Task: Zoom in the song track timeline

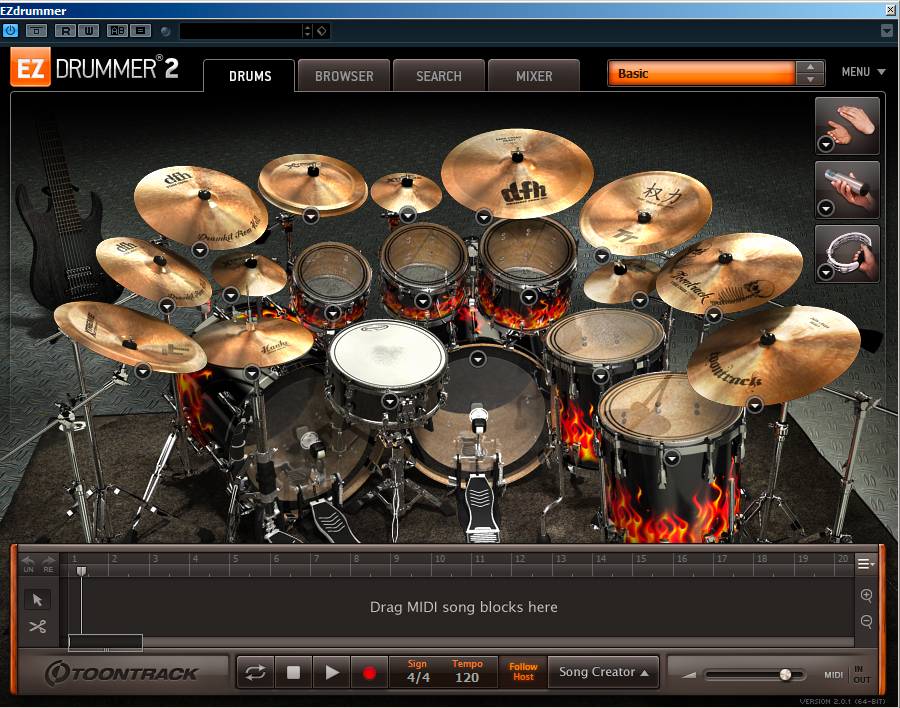Action: pyautogui.click(x=867, y=595)
